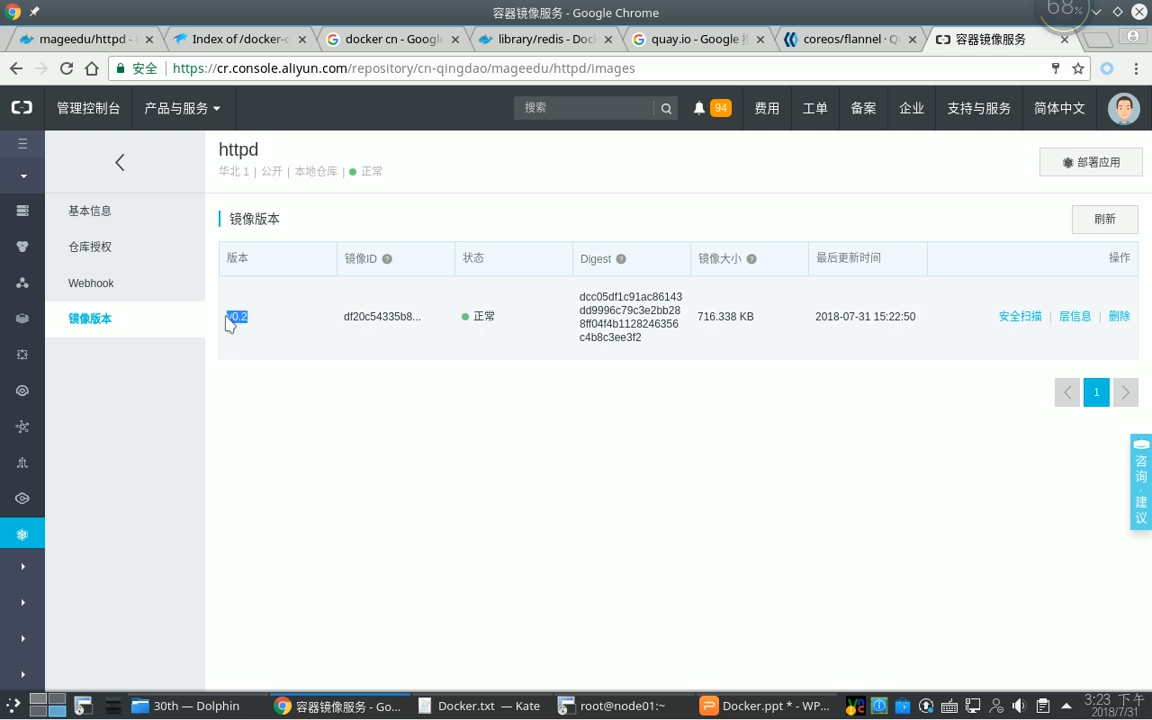Toggle the hamburger menu in left sidebar
The width and height of the screenshot is (1152, 720).
pos(23,144)
